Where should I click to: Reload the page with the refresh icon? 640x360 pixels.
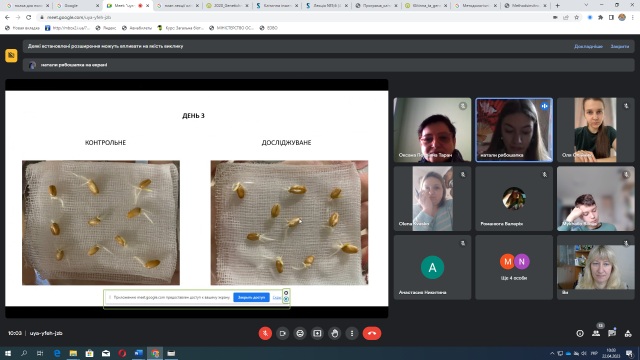29,18
